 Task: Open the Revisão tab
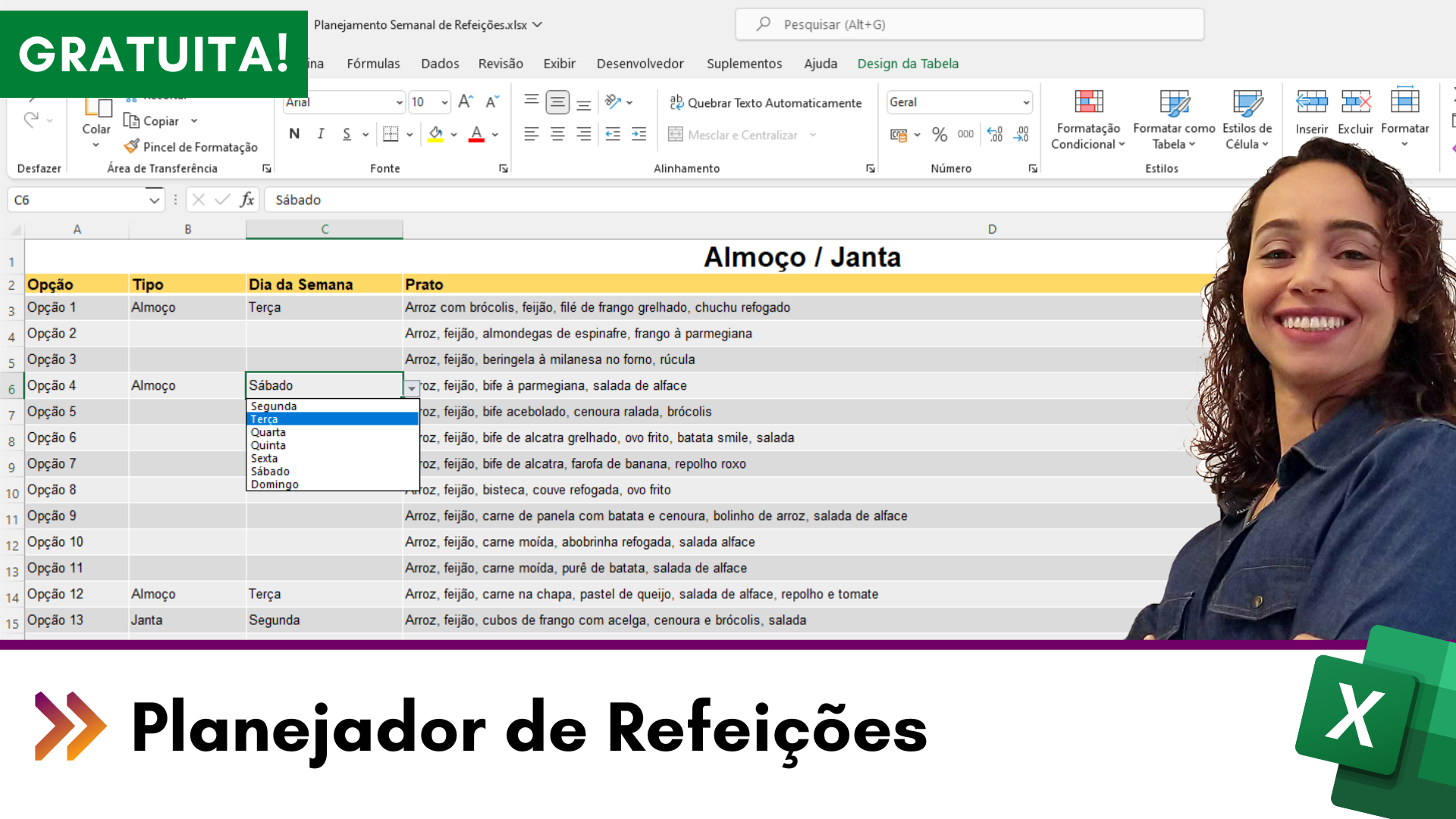(x=500, y=64)
